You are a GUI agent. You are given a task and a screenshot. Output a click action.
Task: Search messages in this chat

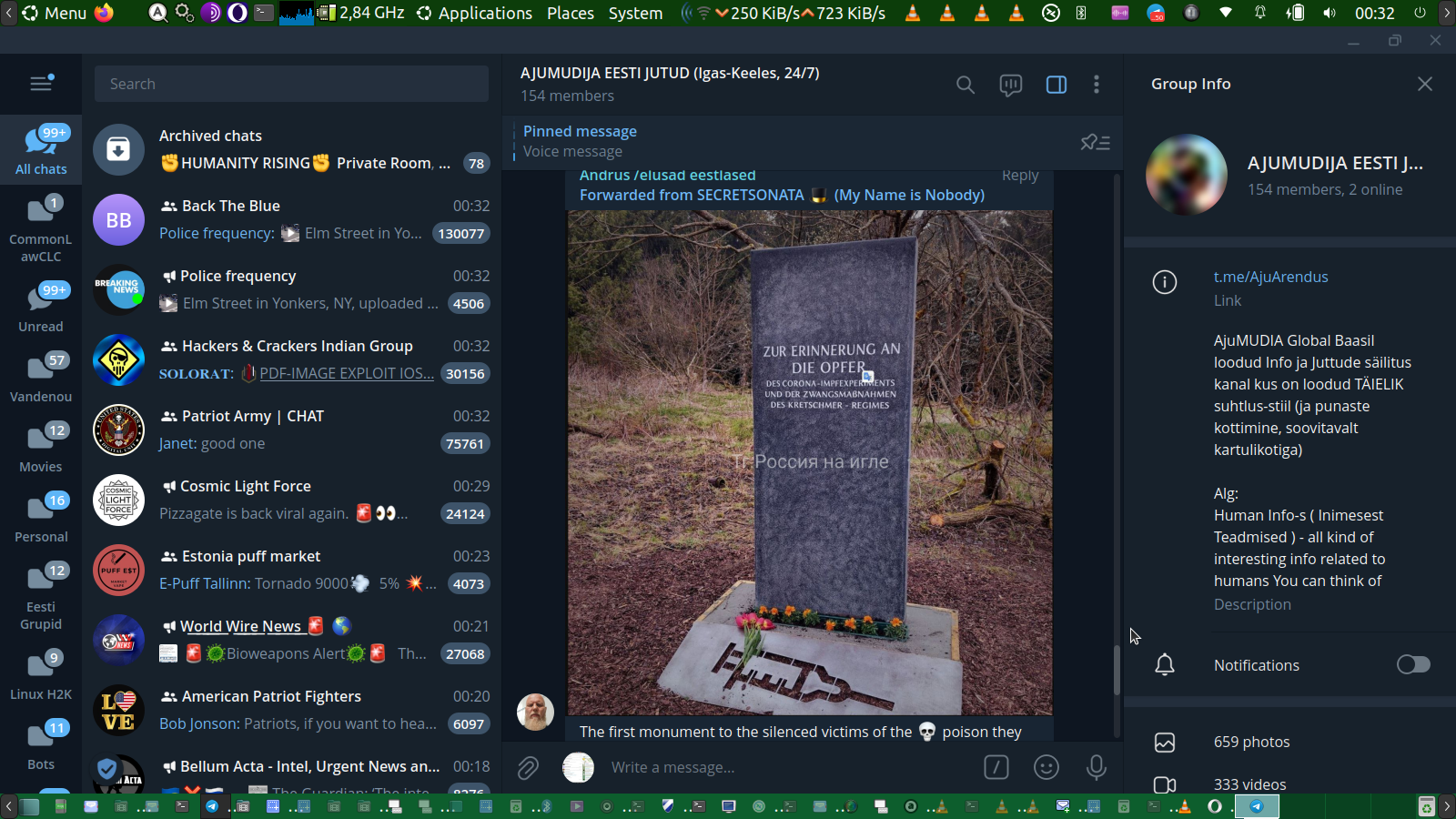tap(966, 85)
